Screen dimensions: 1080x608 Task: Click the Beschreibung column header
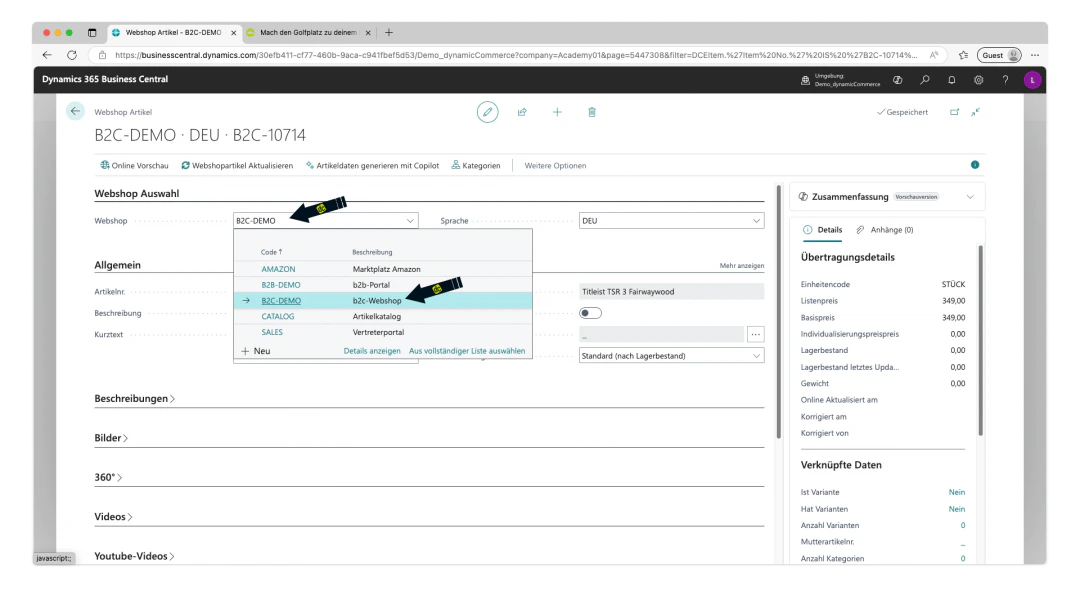(372, 252)
